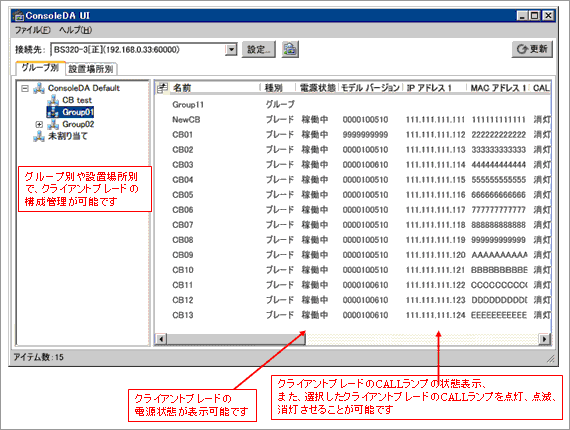The image size is (570, 430).
Task: Click IP address 111.111.111.124 cell
Action: click(435, 315)
